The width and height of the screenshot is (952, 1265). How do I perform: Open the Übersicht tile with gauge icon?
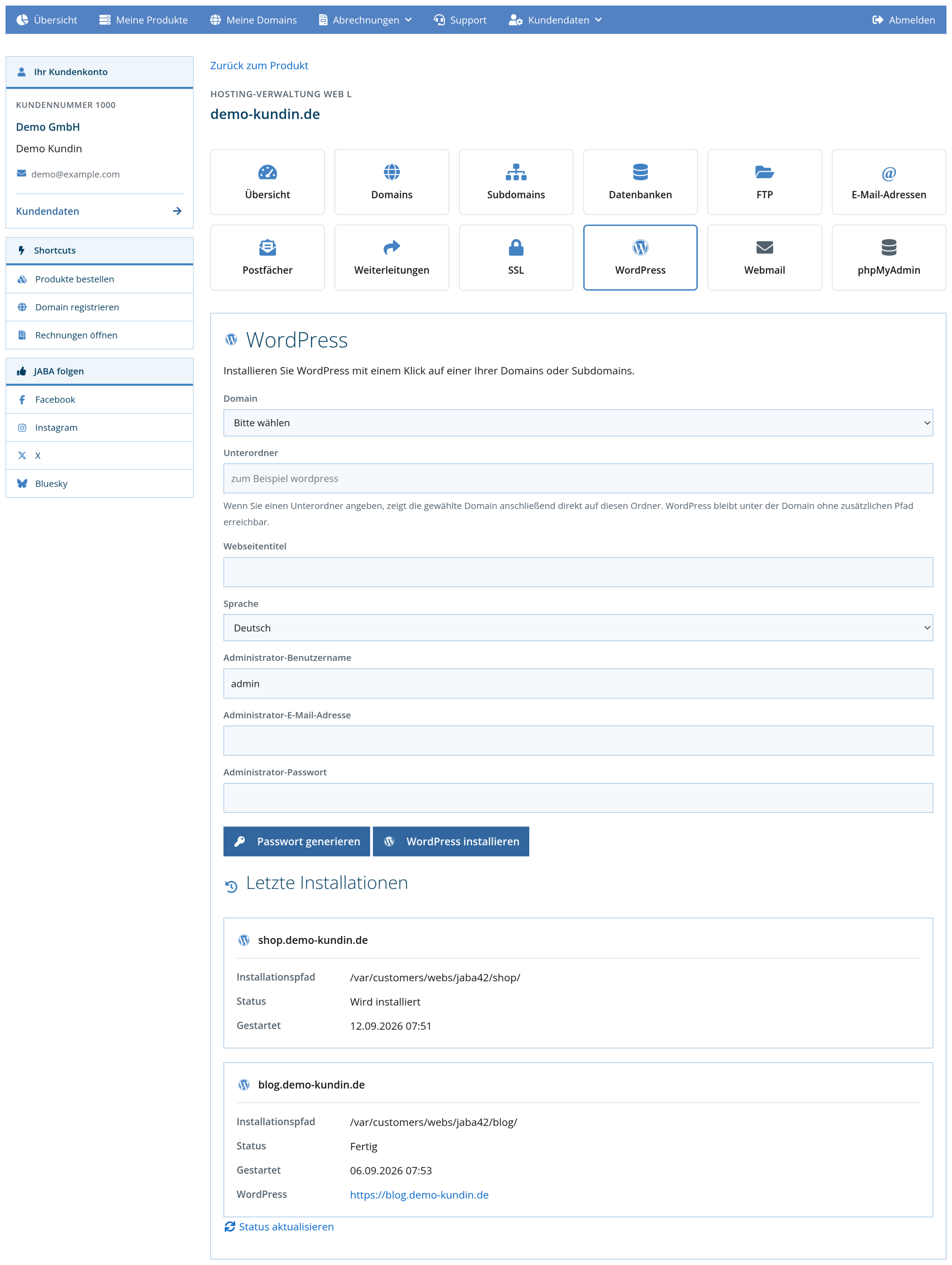pyautogui.click(x=267, y=182)
